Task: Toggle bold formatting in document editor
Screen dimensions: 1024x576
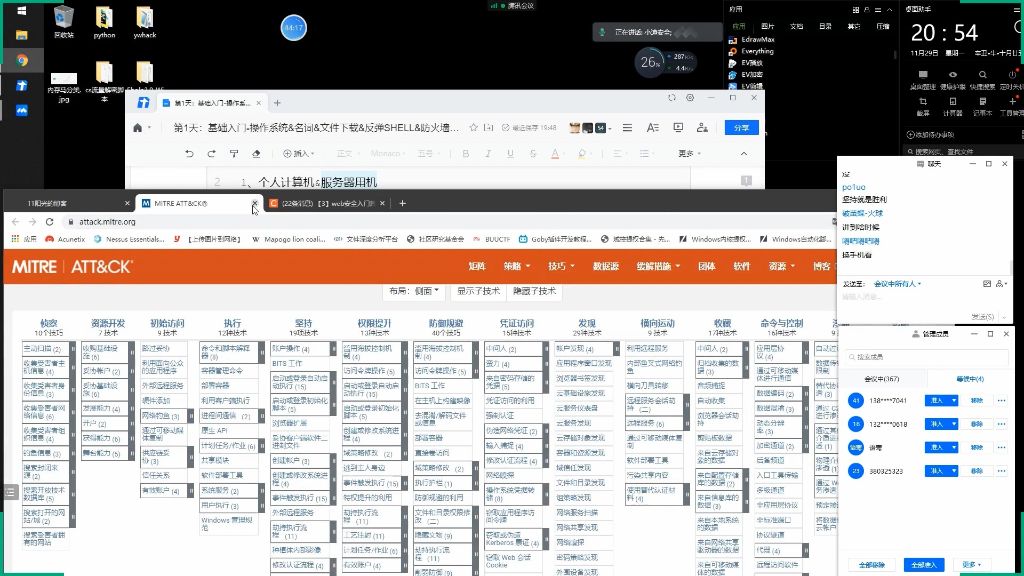Action: tap(466, 153)
